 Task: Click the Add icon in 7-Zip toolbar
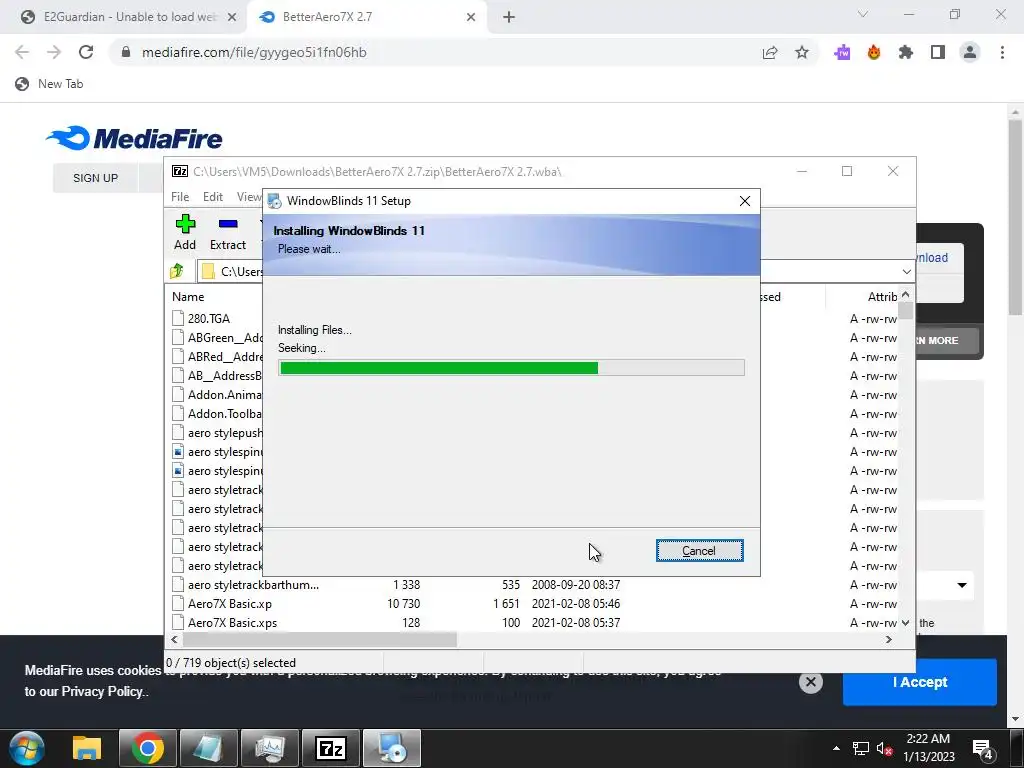tap(185, 233)
